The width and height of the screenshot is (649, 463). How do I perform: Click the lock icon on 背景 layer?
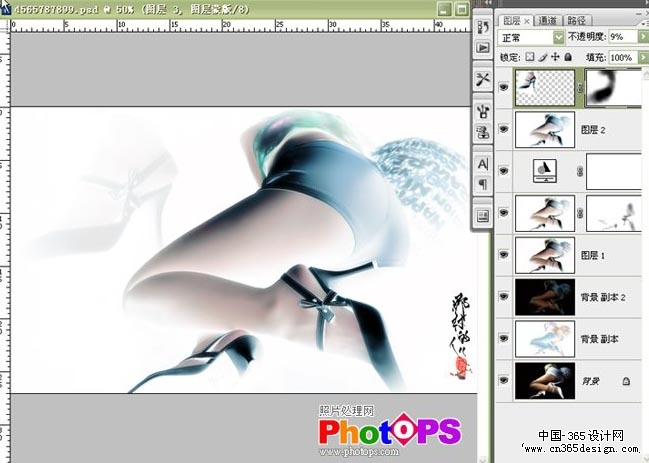[626, 381]
